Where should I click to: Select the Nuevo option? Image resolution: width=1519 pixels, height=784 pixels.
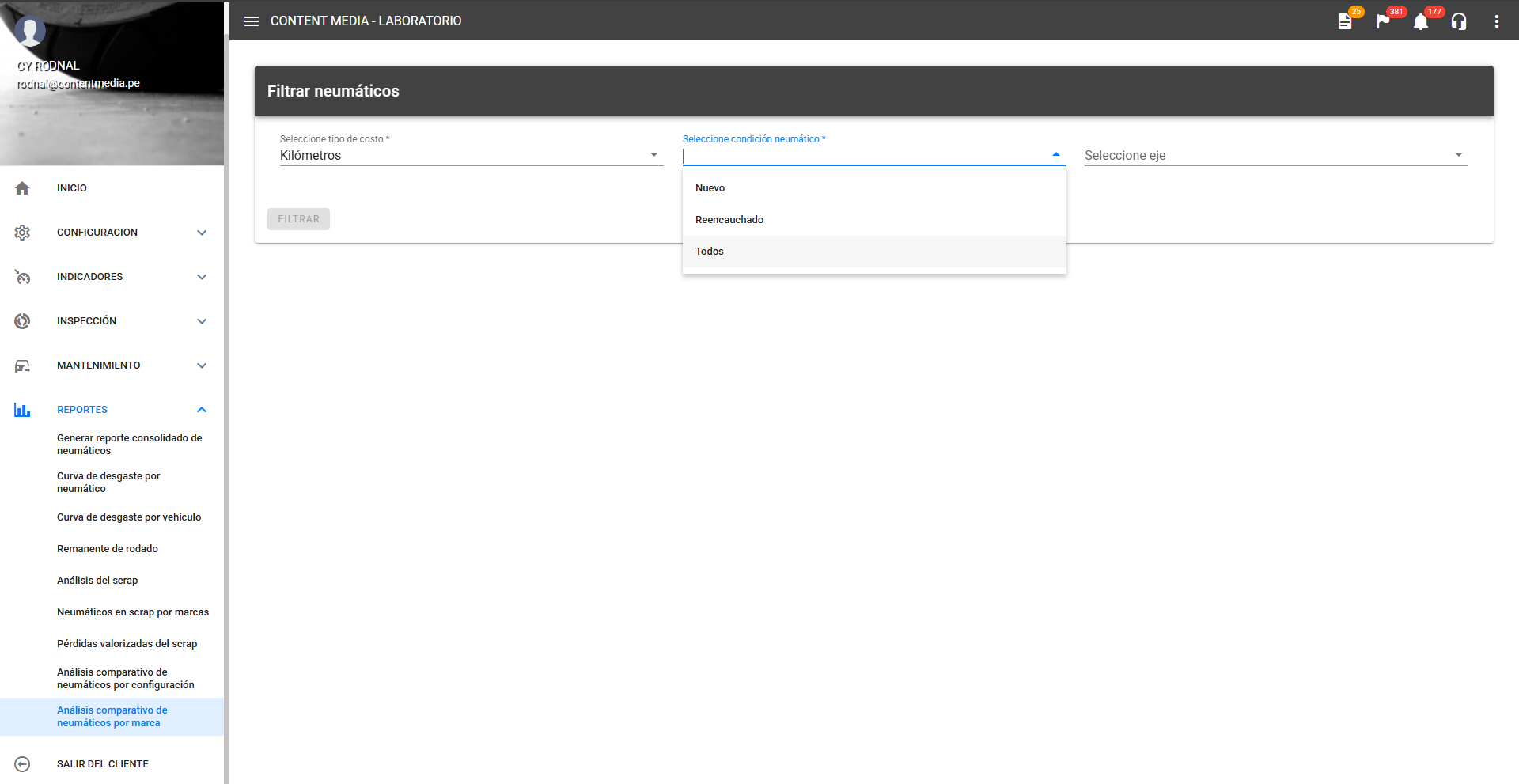tap(710, 188)
